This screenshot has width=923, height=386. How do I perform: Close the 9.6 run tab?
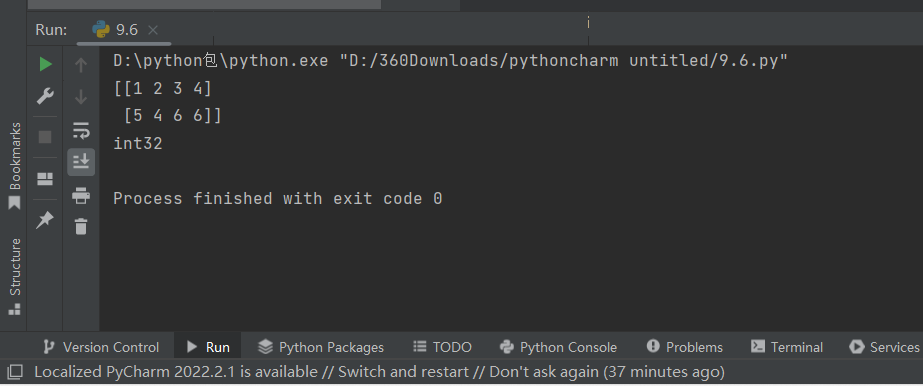click(x=152, y=30)
